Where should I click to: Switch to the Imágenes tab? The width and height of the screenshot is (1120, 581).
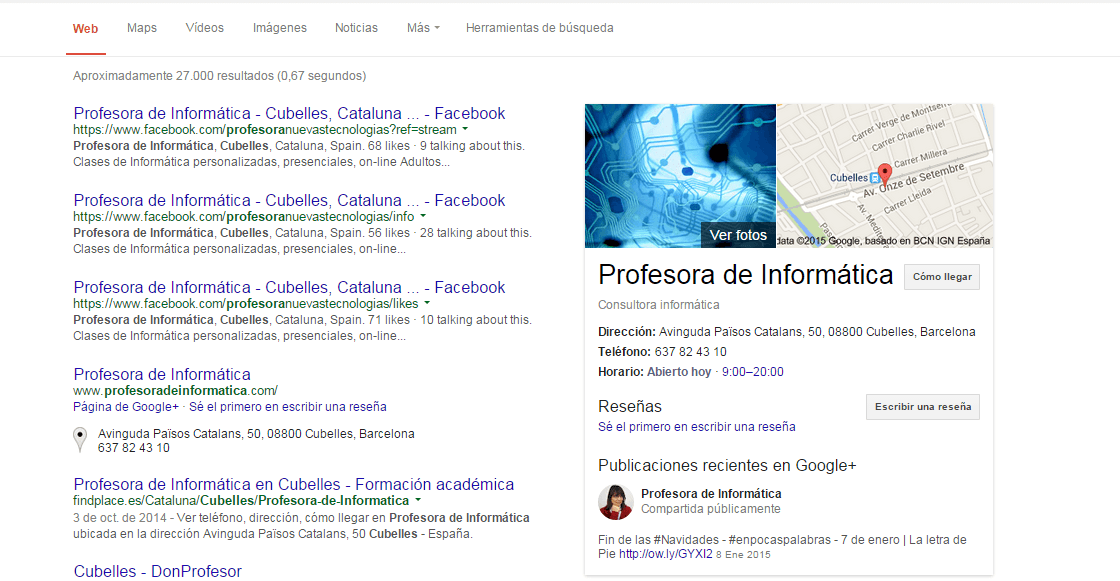pos(279,28)
